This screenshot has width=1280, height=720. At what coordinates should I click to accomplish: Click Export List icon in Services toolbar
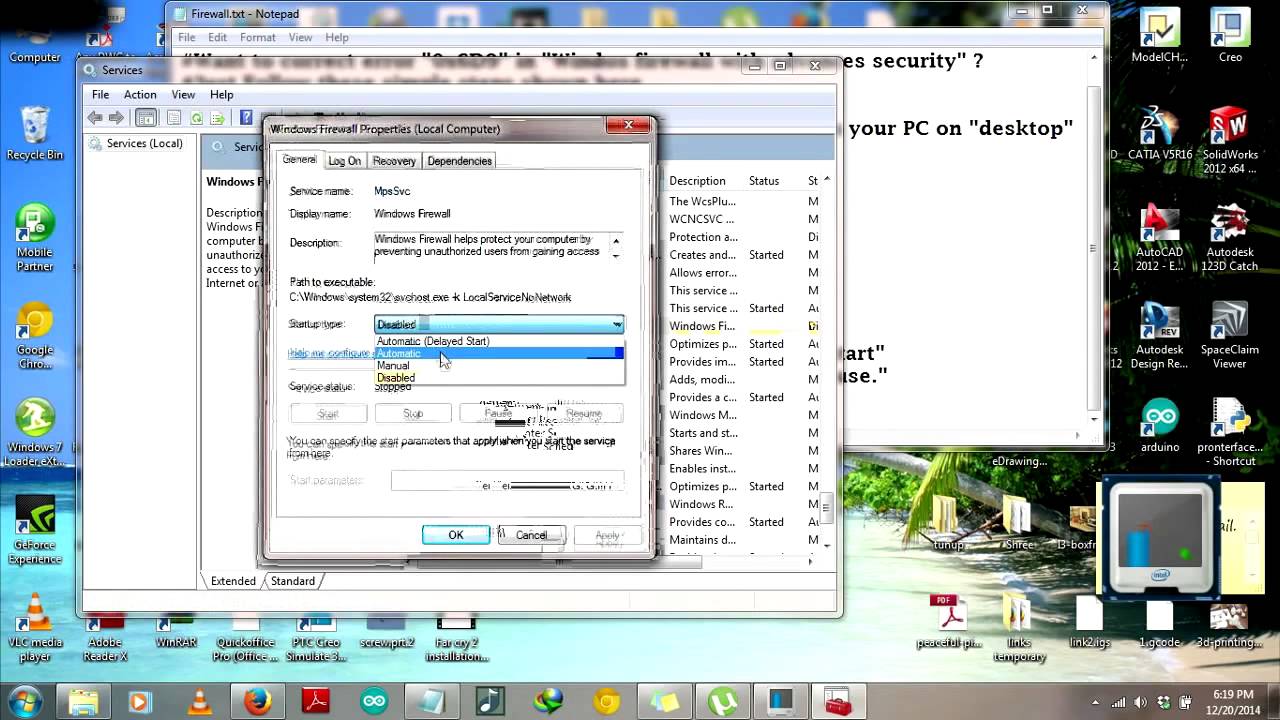[x=218, y=118]
